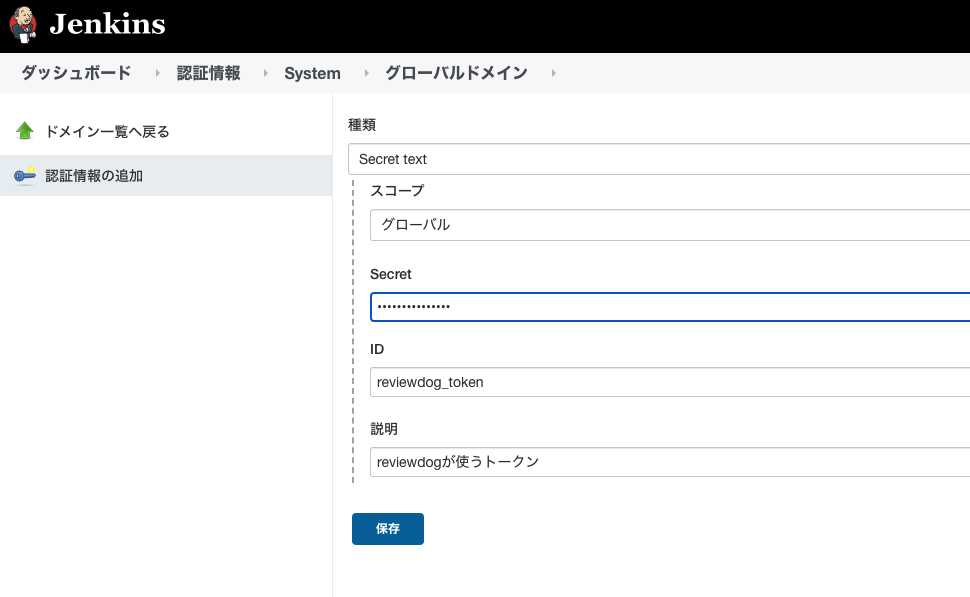Click the 説明 description input field
Image resolution: width=970 pixels, height=597 pixels.
pyautogui.click(x=670, y=462)
